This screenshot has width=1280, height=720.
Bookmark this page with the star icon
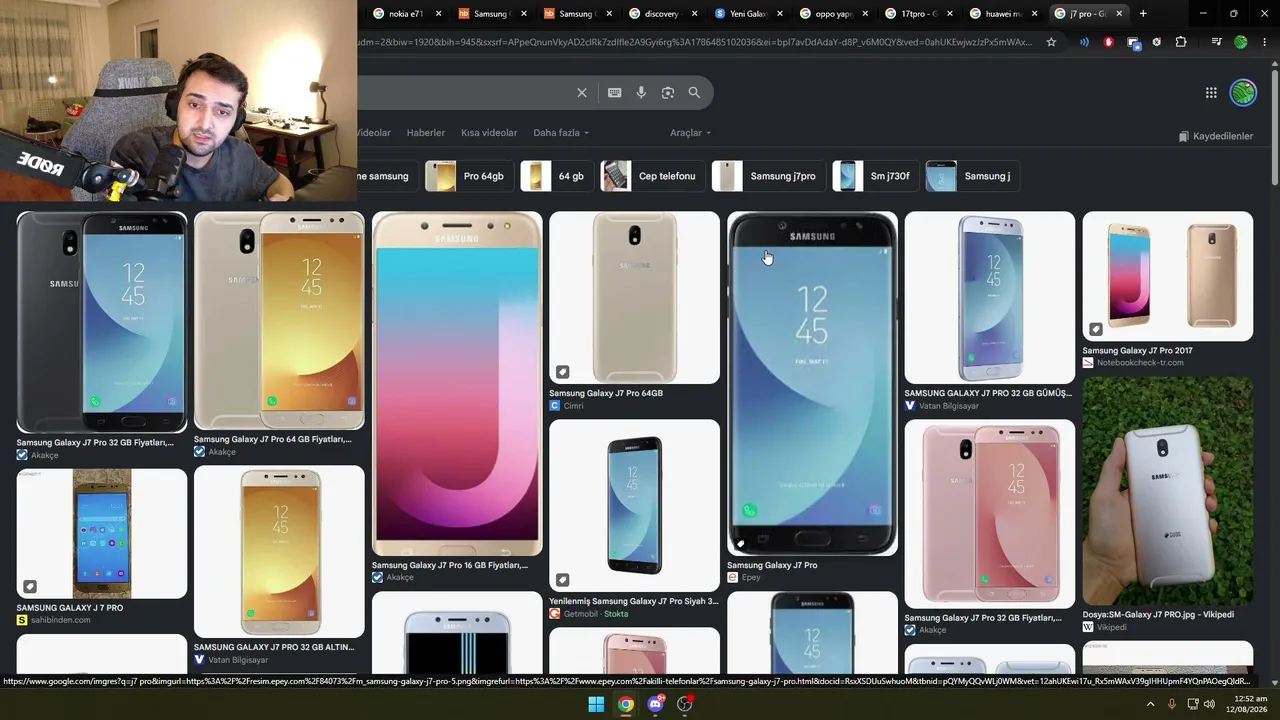(x=1051, y=42)
